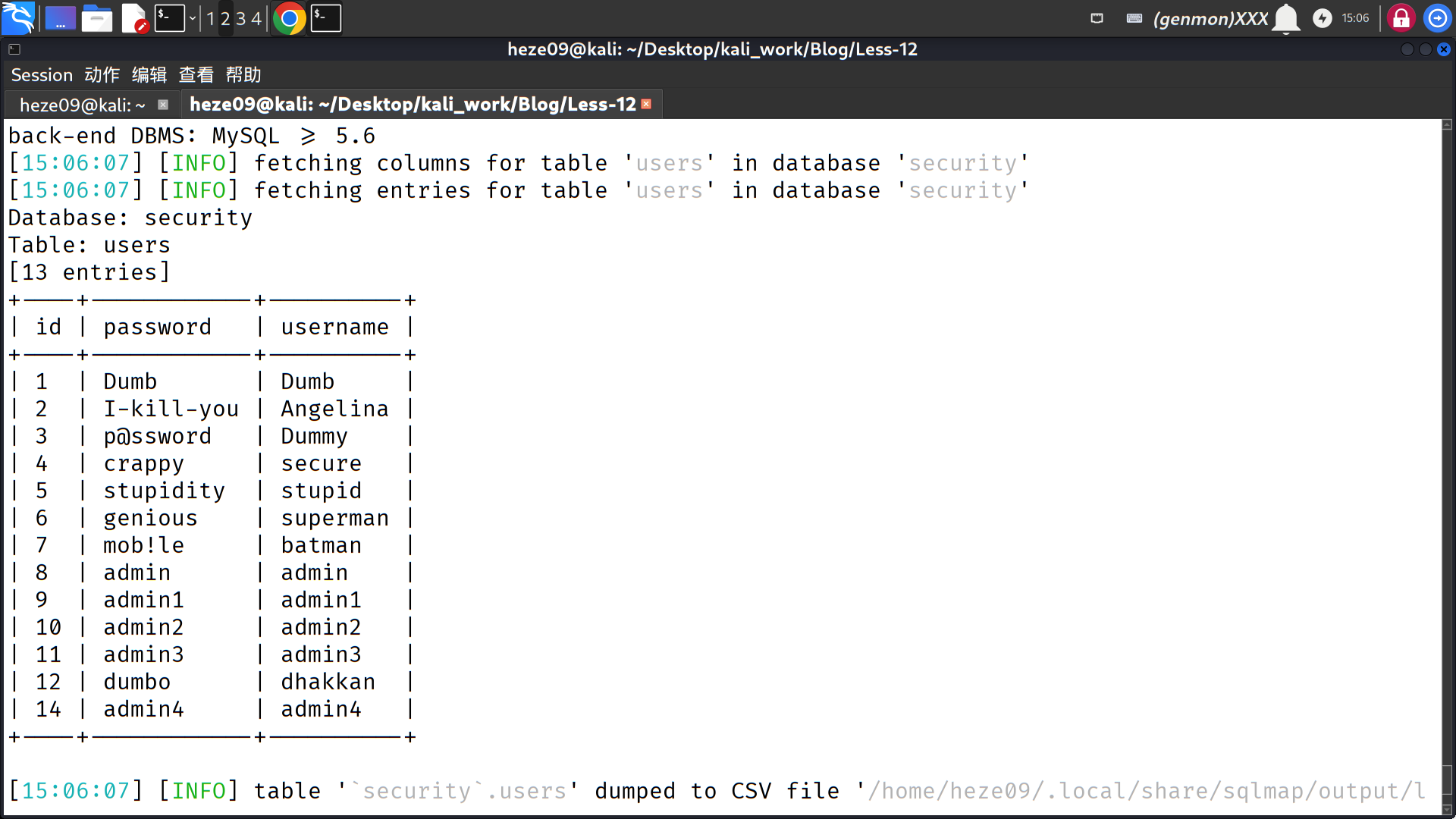Open the 查看 menu
1456x819 pixels.
click(196, 75)
